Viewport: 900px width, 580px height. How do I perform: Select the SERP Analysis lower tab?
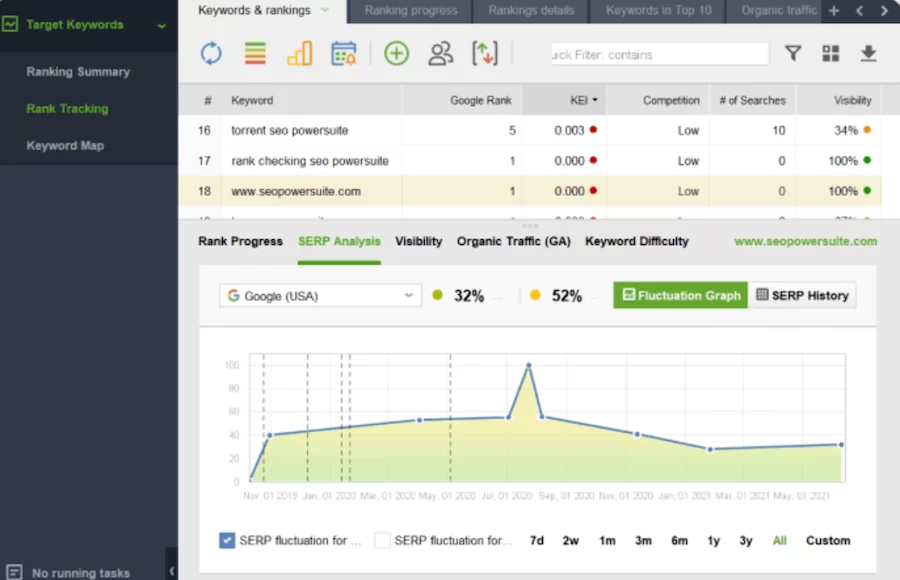339,241
